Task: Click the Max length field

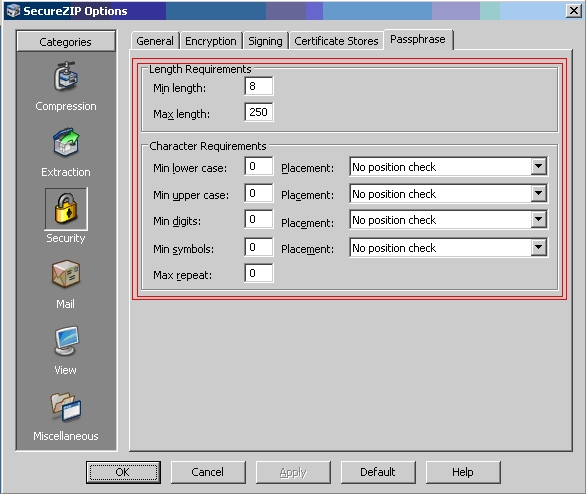Action: [x=259, y=112]
